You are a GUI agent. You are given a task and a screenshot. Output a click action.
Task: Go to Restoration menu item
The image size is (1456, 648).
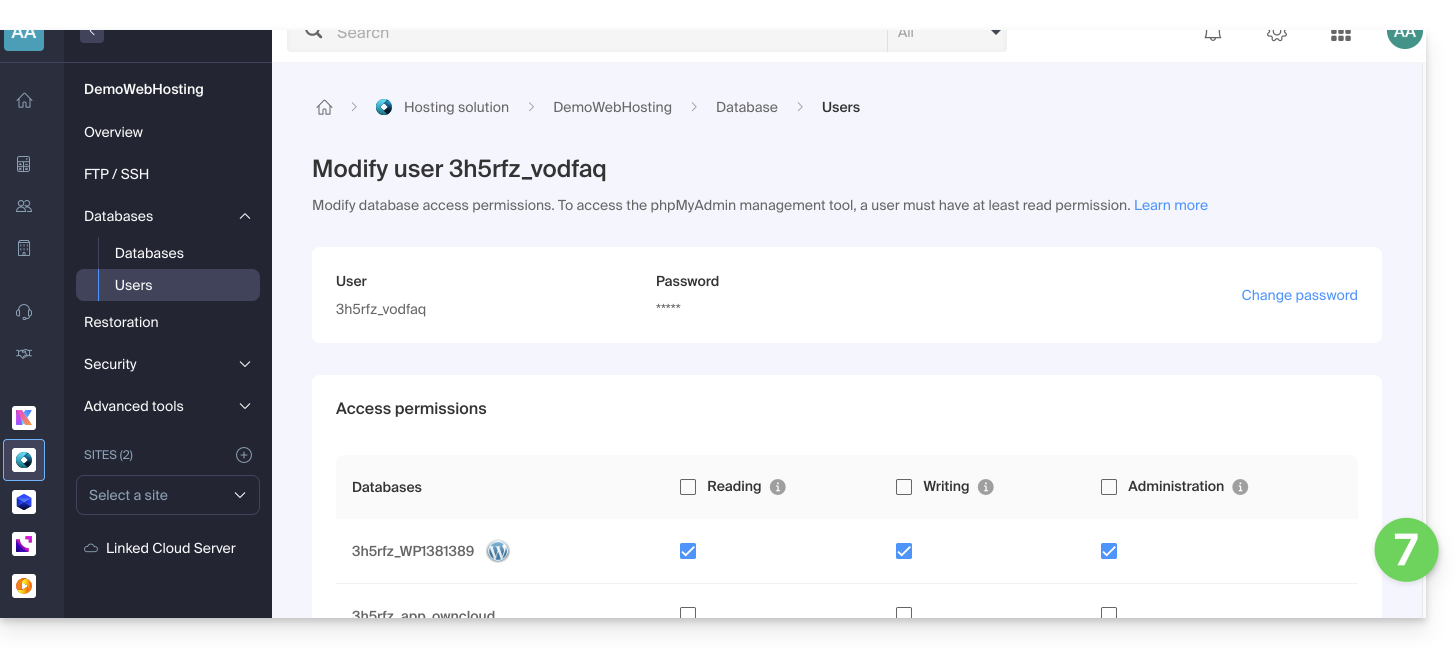pos(121,322)
